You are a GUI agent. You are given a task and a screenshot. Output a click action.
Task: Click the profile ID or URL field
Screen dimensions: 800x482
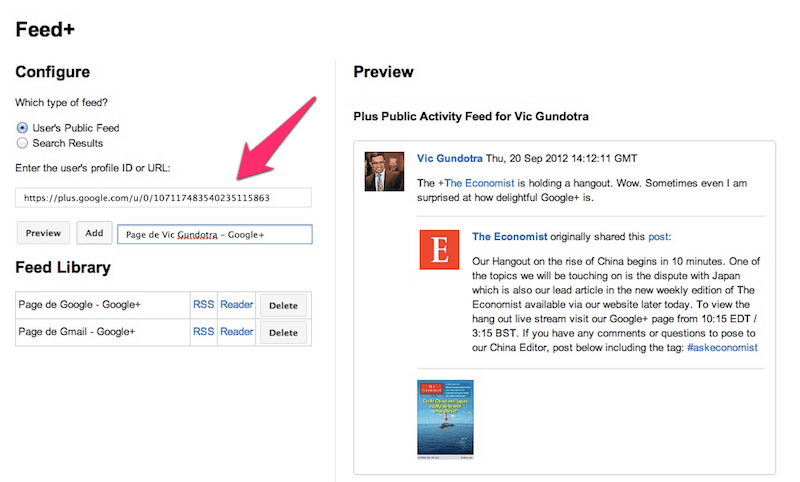coord(163,198)
